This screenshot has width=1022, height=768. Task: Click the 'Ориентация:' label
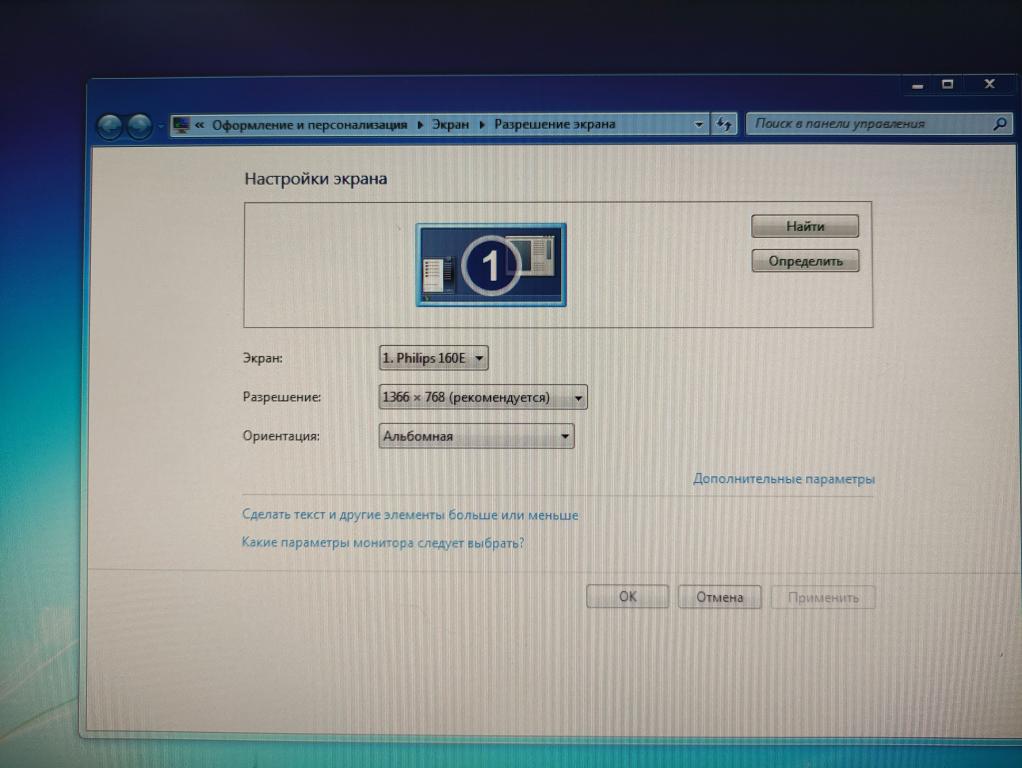point(281,436)
